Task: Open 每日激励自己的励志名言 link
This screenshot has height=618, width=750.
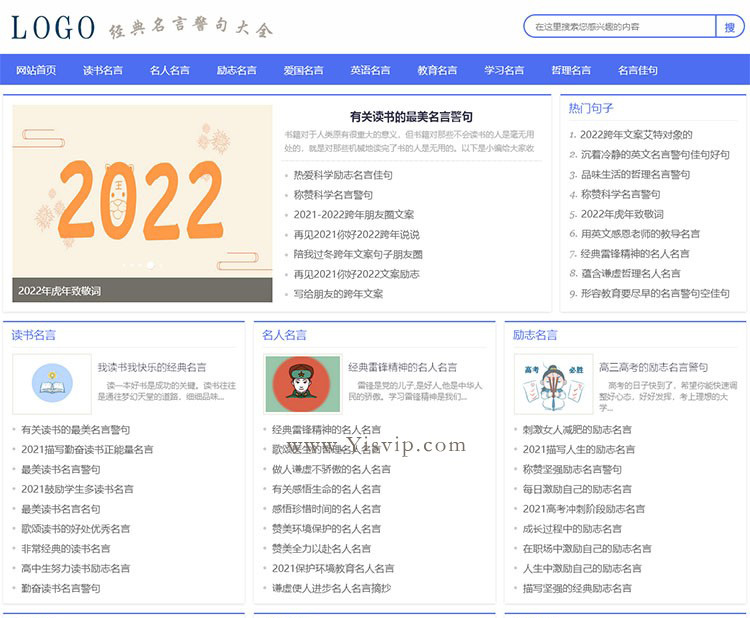Action: (577, 489)
